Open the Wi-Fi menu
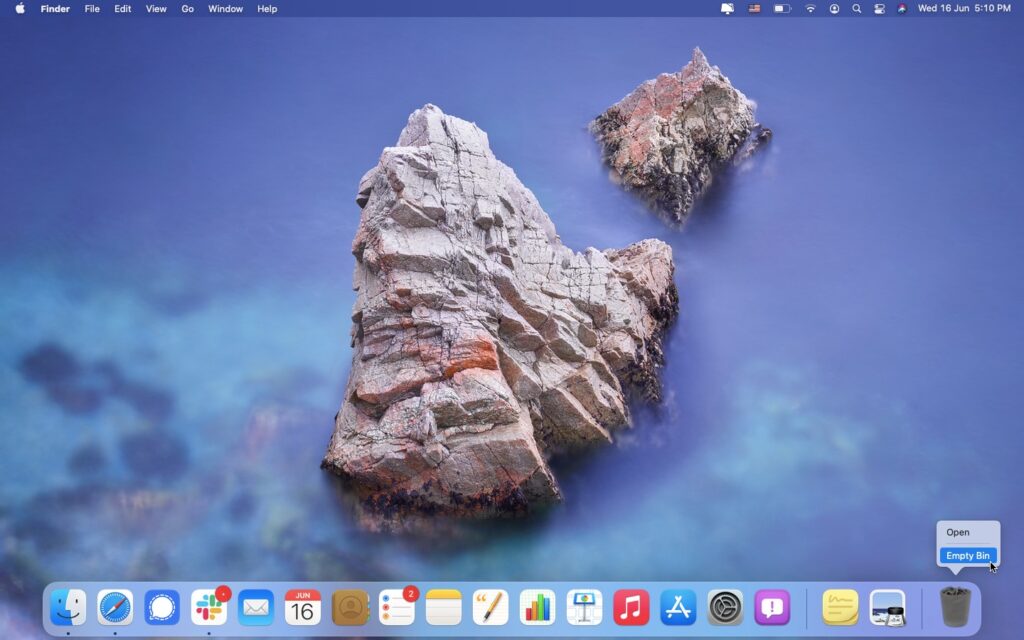The width and height of the screenshot is (1024, 640). point(809,8)
